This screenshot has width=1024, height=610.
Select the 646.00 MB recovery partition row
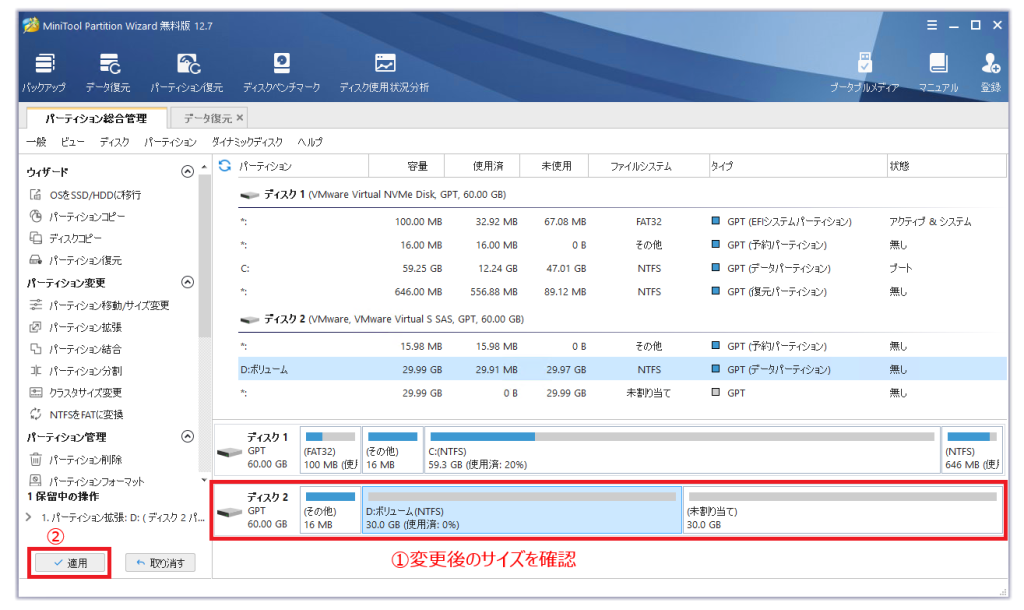click(622, 292)
